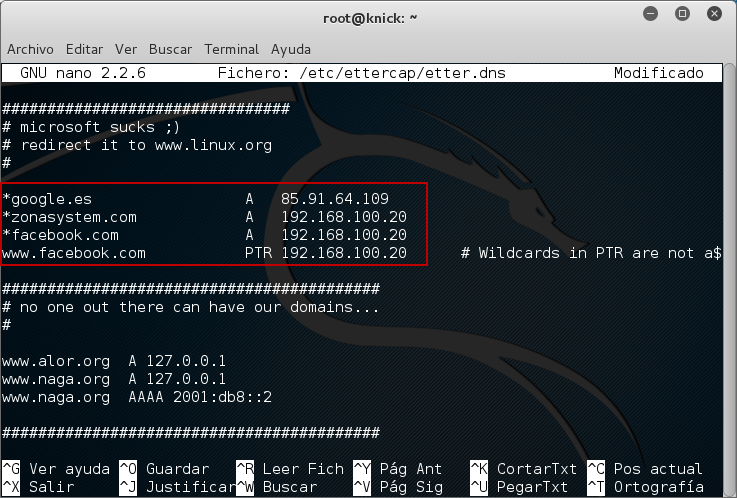
Task: Click the www.naga.org A 127.0.0.1 line
Action: pyautogui.click(x=114, y=379)
